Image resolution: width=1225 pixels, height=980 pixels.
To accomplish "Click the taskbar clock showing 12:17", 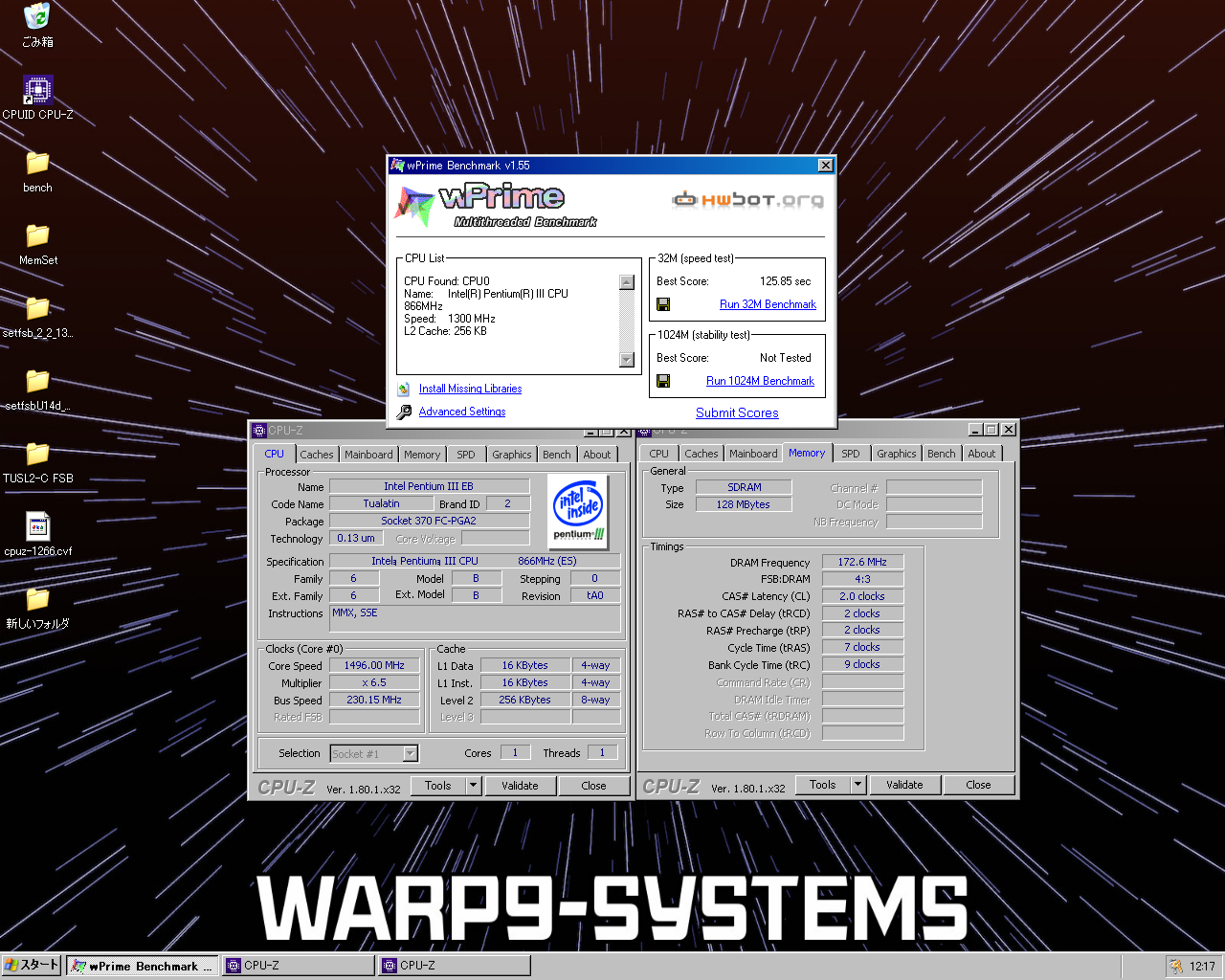I will [x=1202, y=967].
